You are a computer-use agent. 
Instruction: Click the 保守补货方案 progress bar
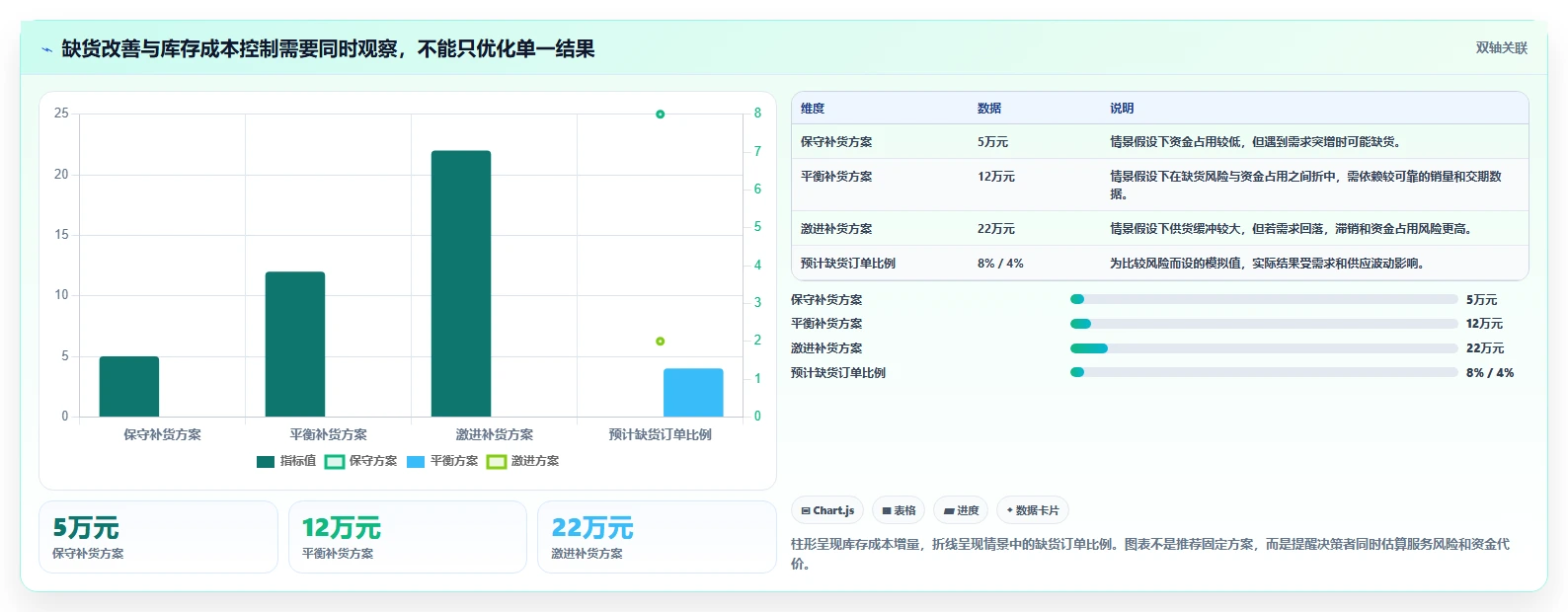[x=1264, y=299]
